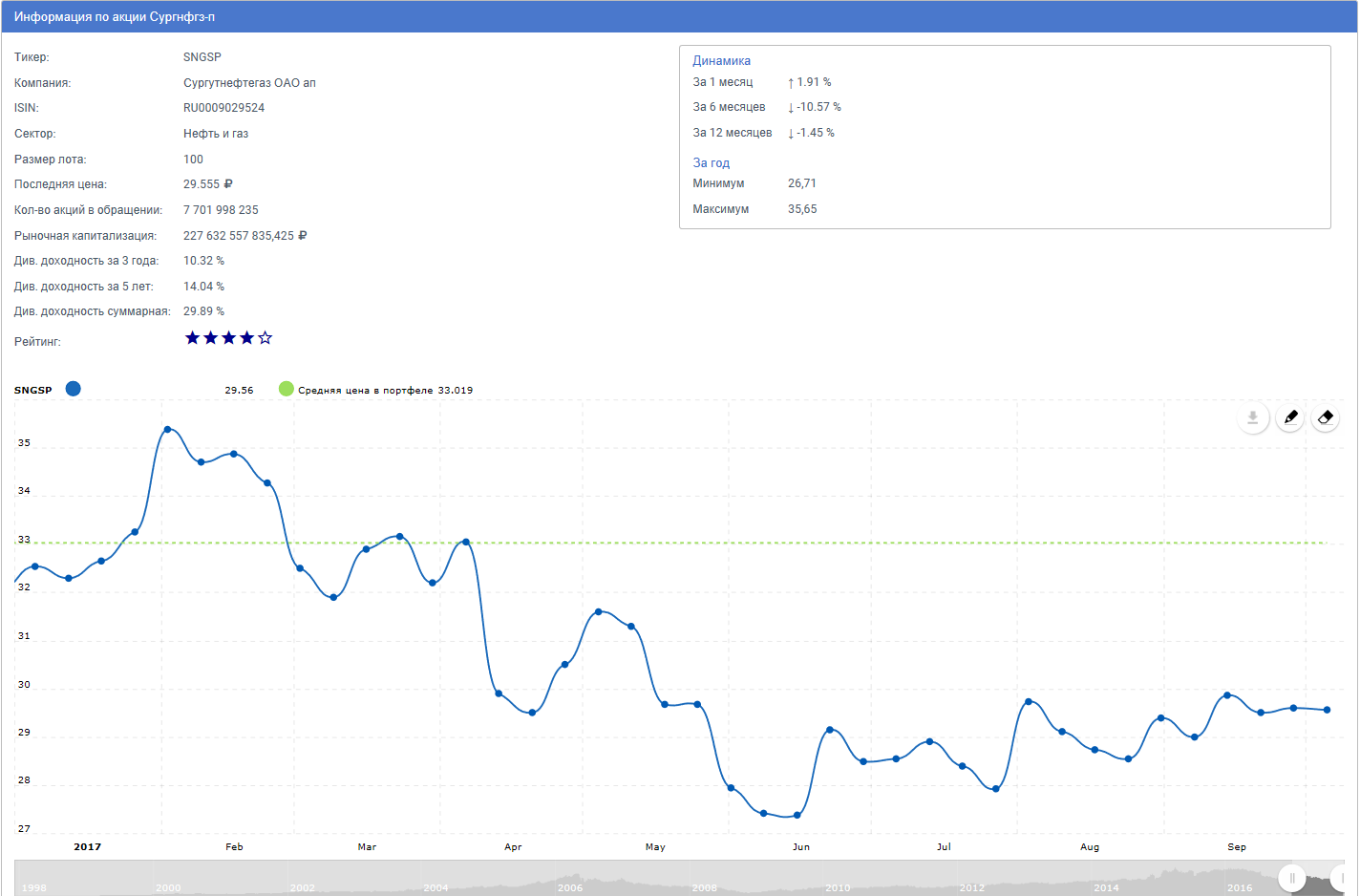This screenshot has width=1360, height=896.
Task: Toggle SNGSP series via blue legend dot
Action: click(74, 389)
